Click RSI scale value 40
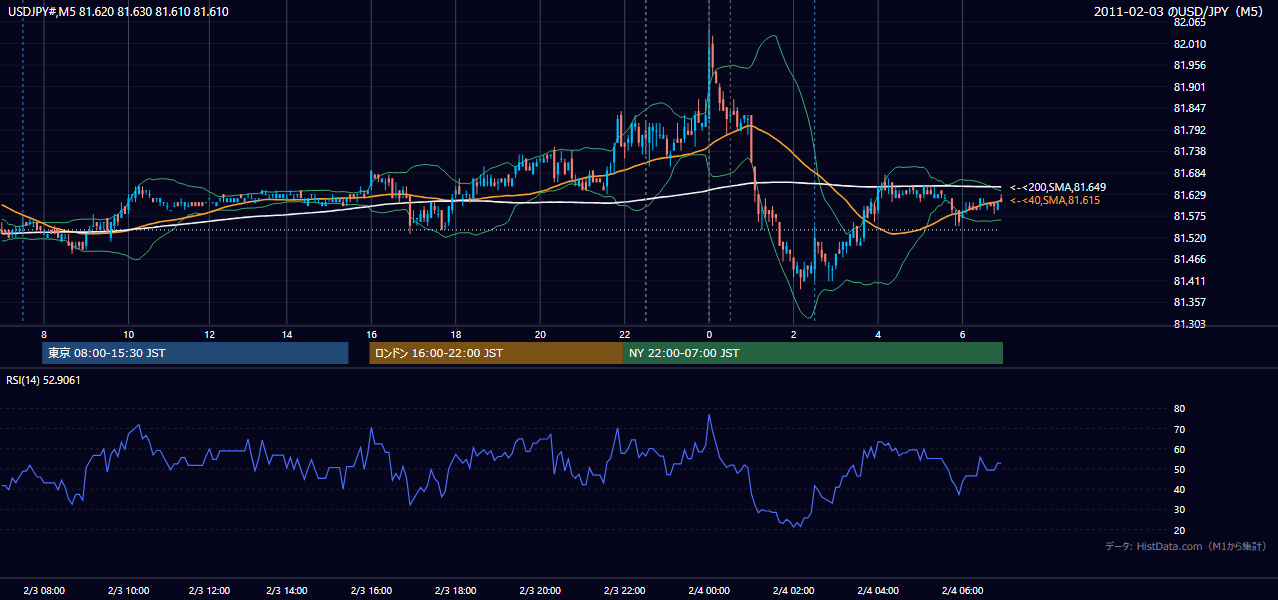 [x=1179, y=490]
